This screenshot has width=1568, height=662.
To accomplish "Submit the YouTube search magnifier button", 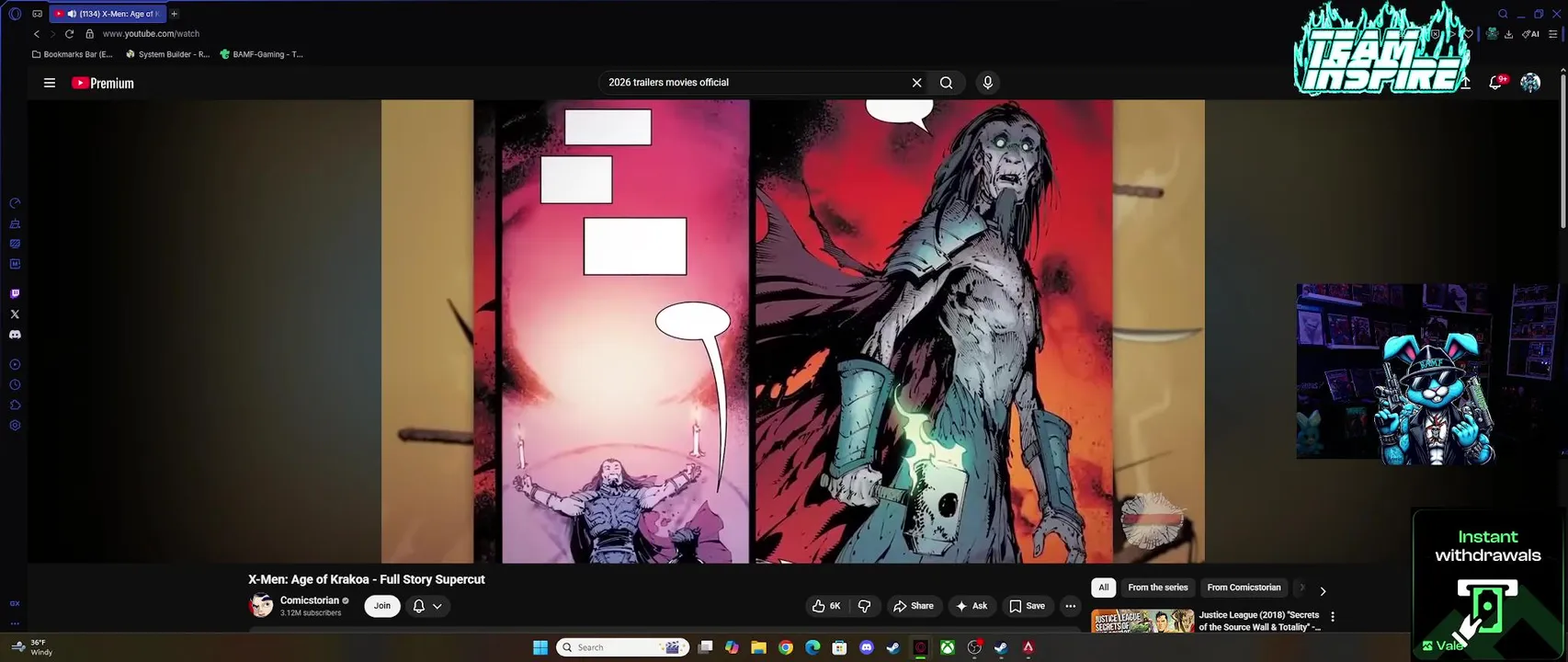I will click(x=946, y=83).
